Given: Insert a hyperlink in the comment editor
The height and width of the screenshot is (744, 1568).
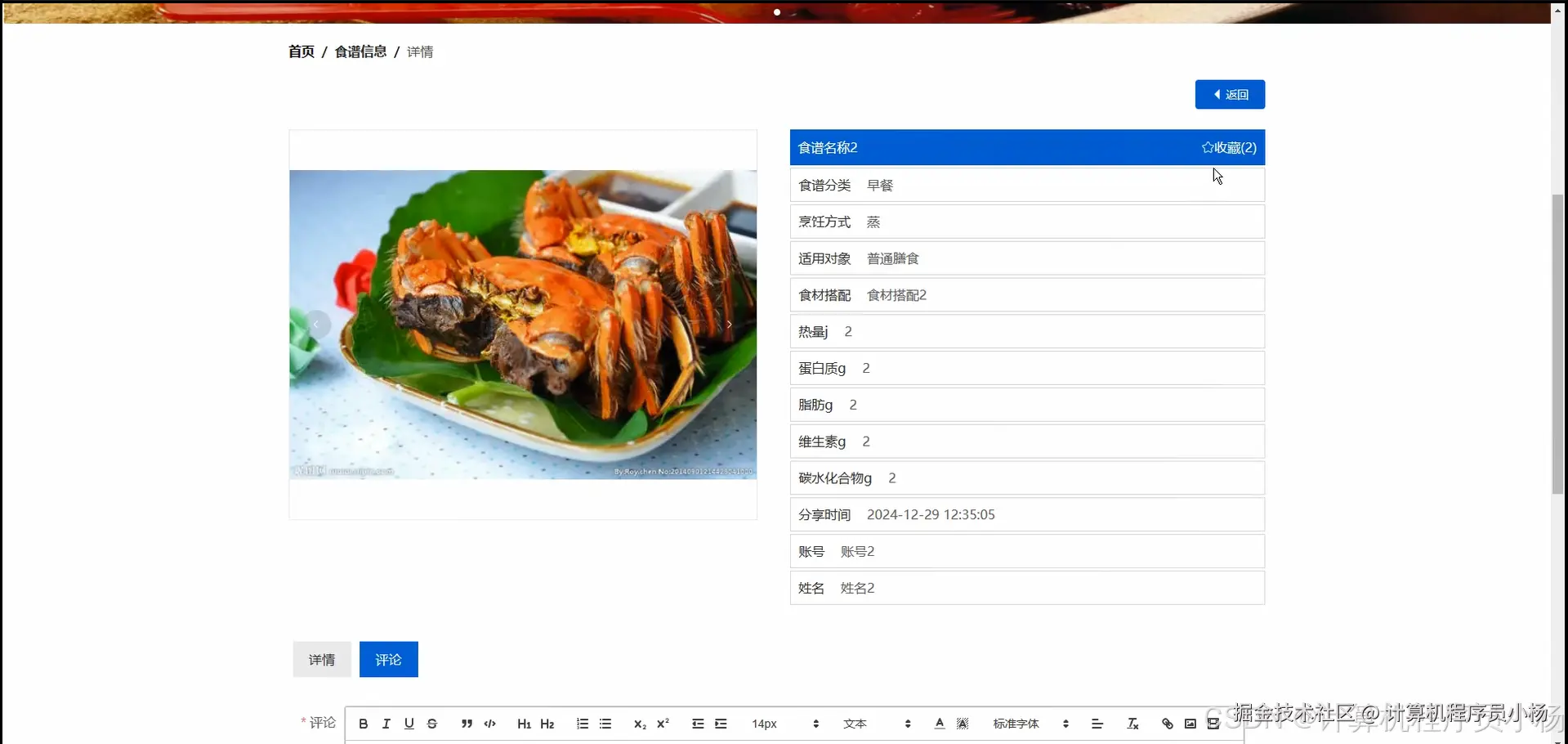Looking at the screenshot, I should [x=1166, y=724].
